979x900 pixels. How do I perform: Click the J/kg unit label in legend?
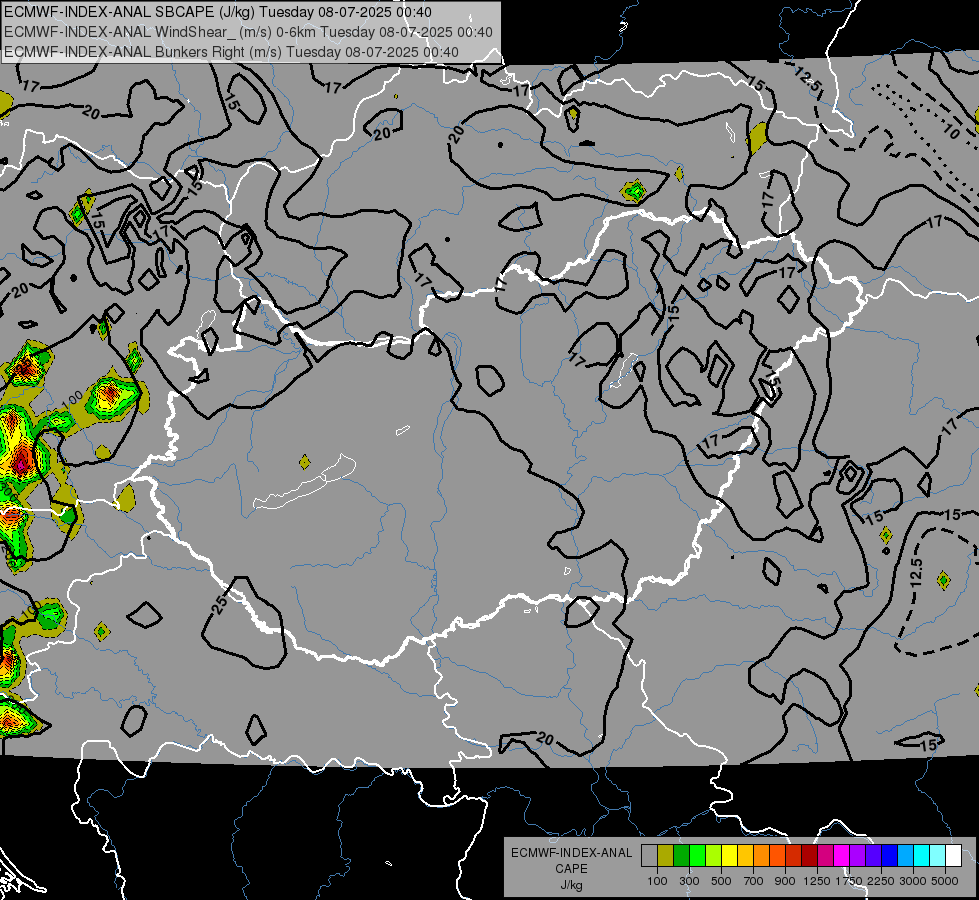pyautogui.click(x=571, y=885)
